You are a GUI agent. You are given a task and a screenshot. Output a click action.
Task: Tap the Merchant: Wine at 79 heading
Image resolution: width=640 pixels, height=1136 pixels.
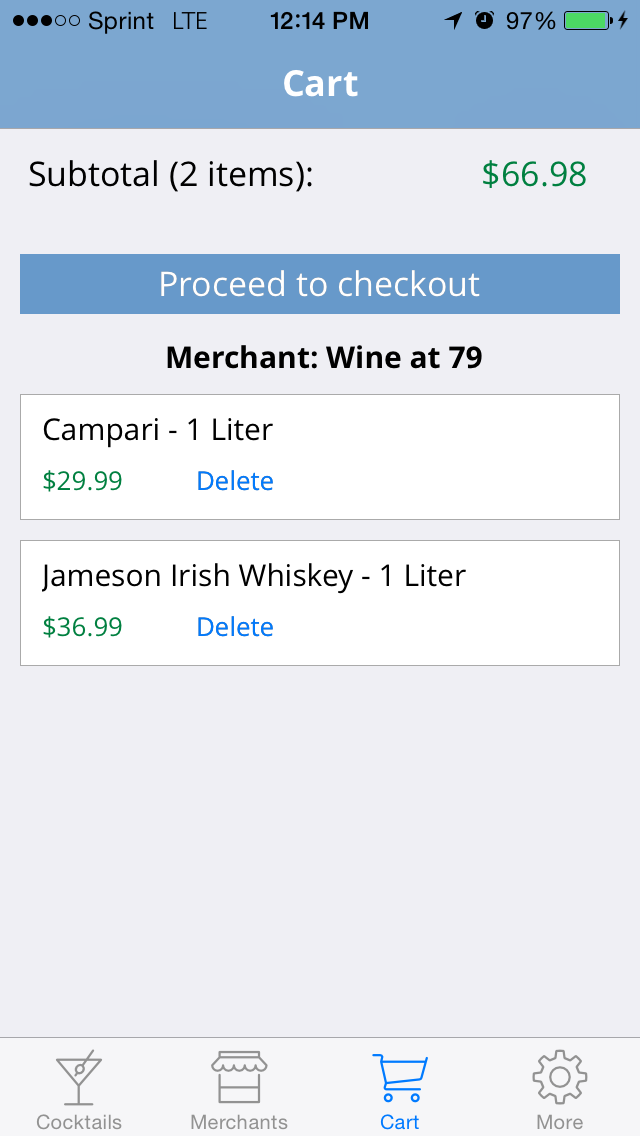[x=324, y=358]
